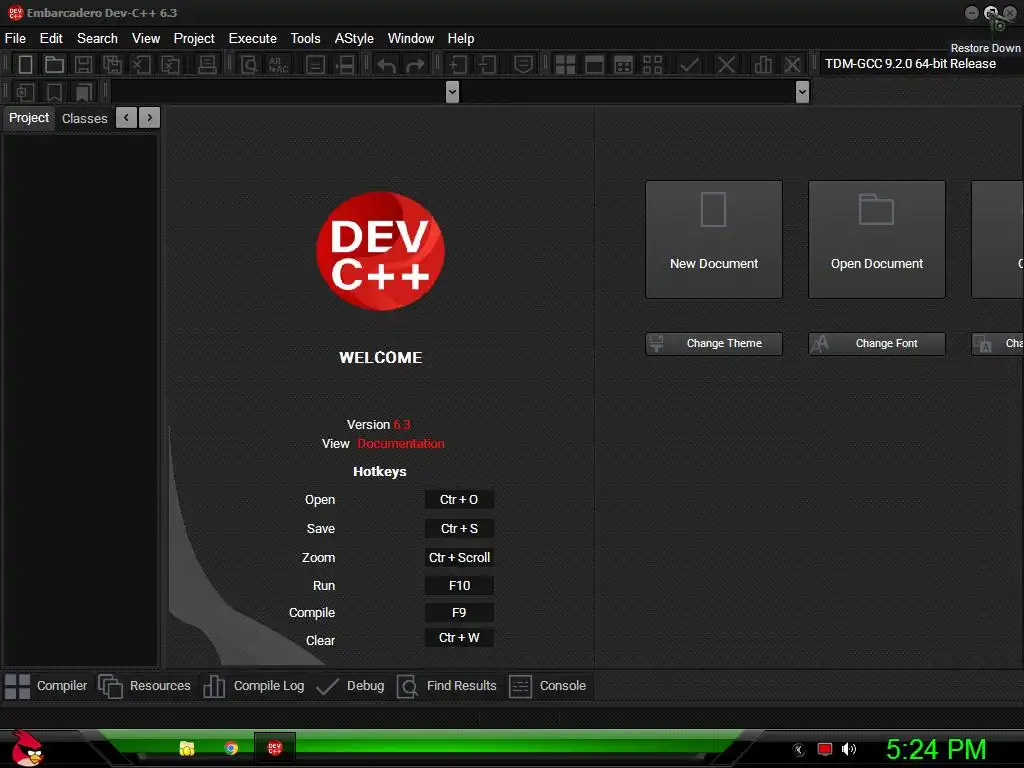The width and height of the screenshot is (1024, 768).
Task: Open the Window menu
Action: [411, 39]
